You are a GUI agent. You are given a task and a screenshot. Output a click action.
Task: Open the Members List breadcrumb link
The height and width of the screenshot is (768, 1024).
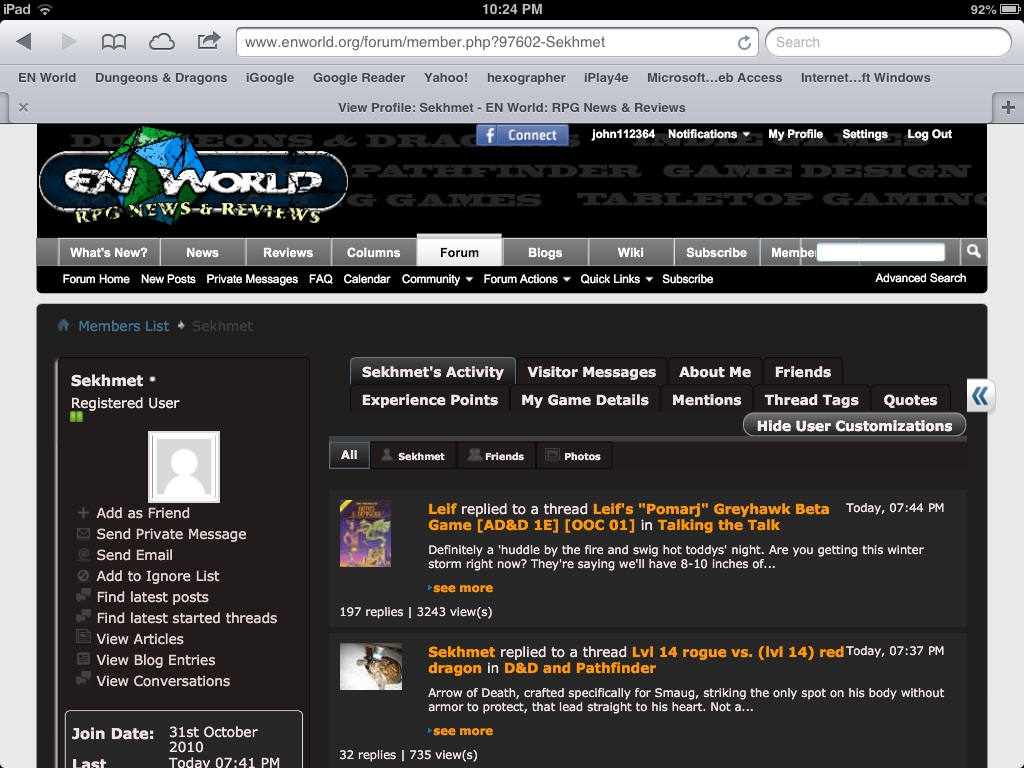[123, 326]
